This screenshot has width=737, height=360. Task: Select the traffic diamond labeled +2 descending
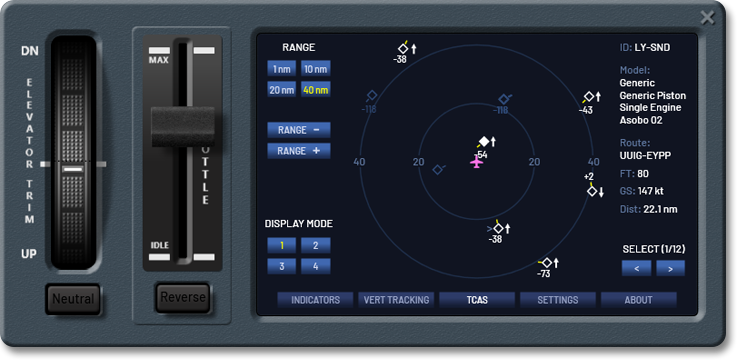[x=592, y=191]
